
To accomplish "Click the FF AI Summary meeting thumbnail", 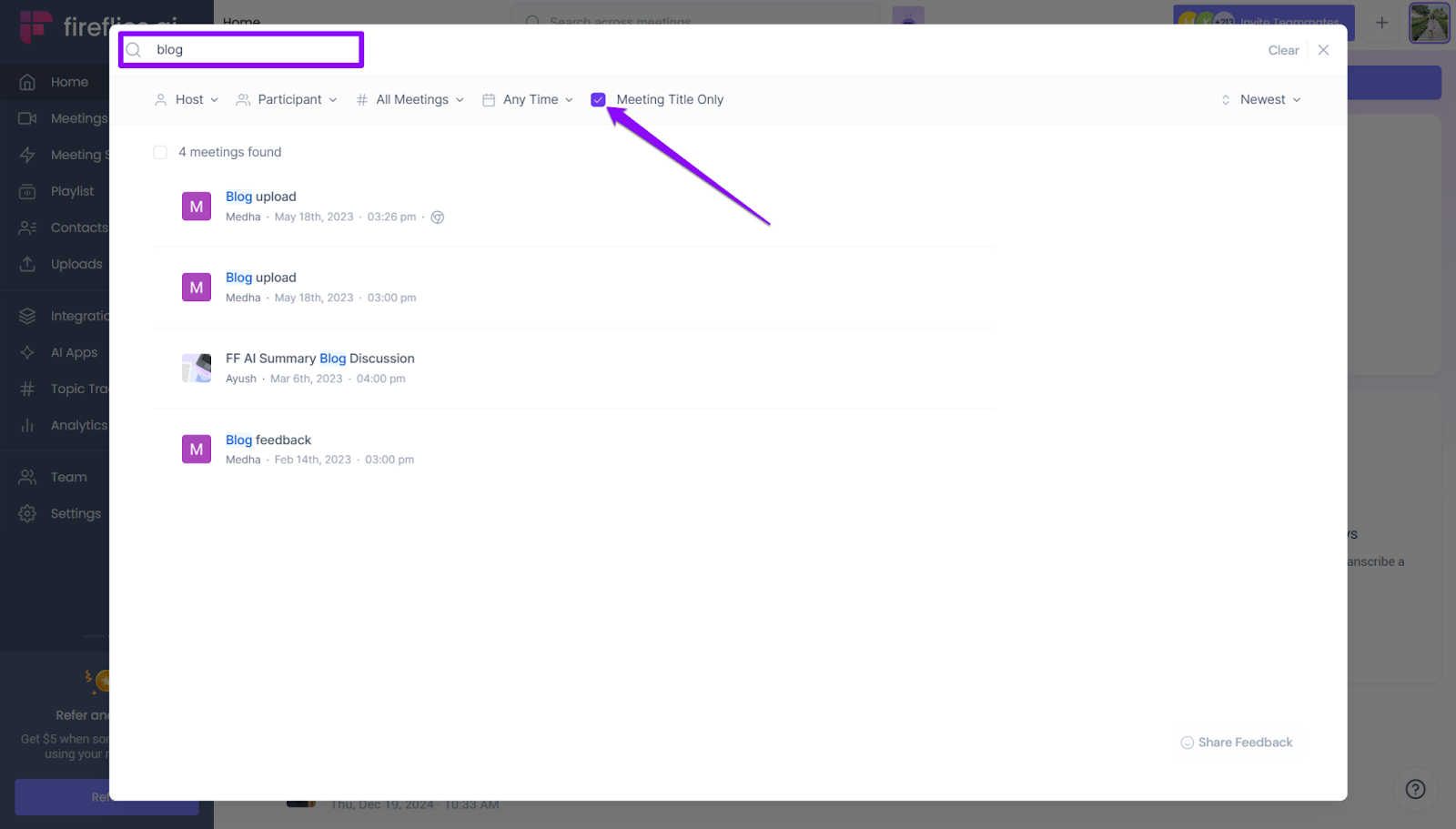I will pyautogui.click(x=197, y=369).
